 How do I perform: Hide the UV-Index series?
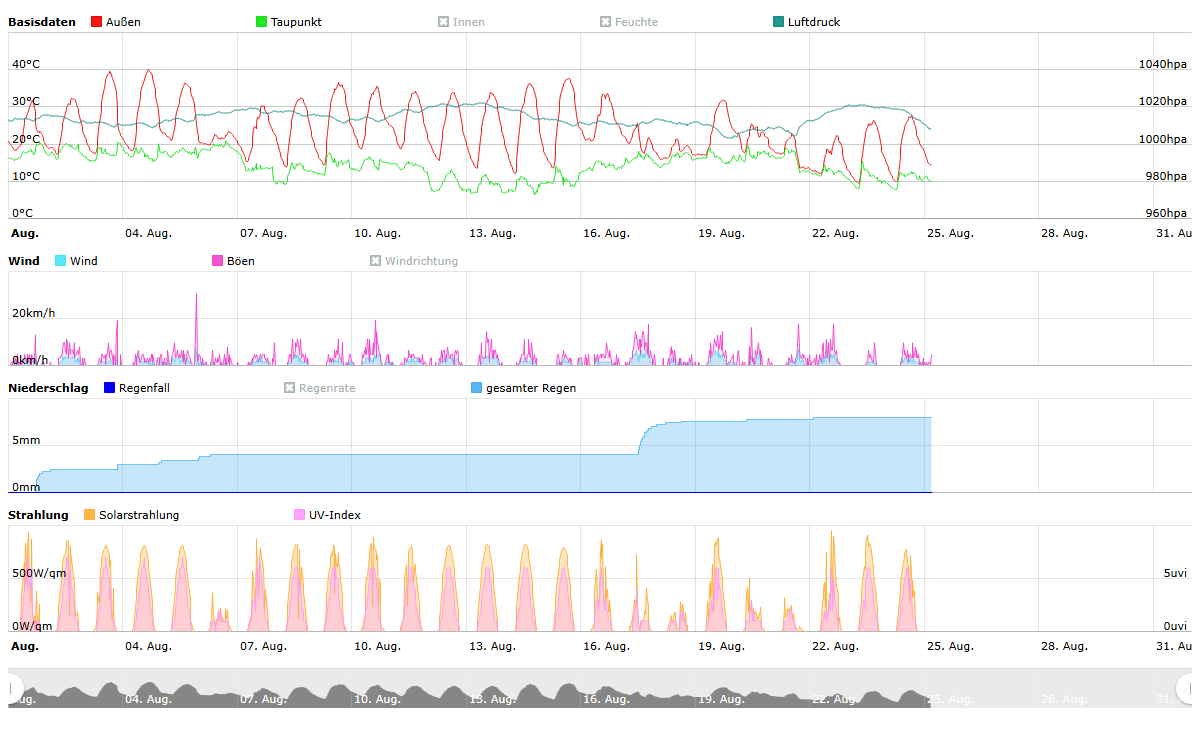327,515
